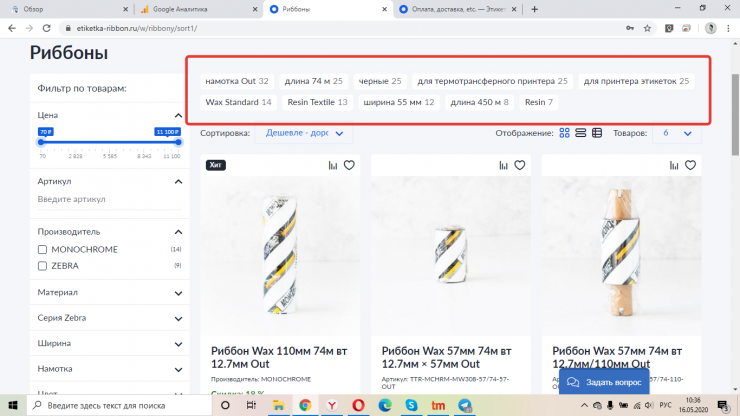This screenshot has width=740, height=416.
Task: Select the Риббоны browser tab
Action: coord(328,9)
